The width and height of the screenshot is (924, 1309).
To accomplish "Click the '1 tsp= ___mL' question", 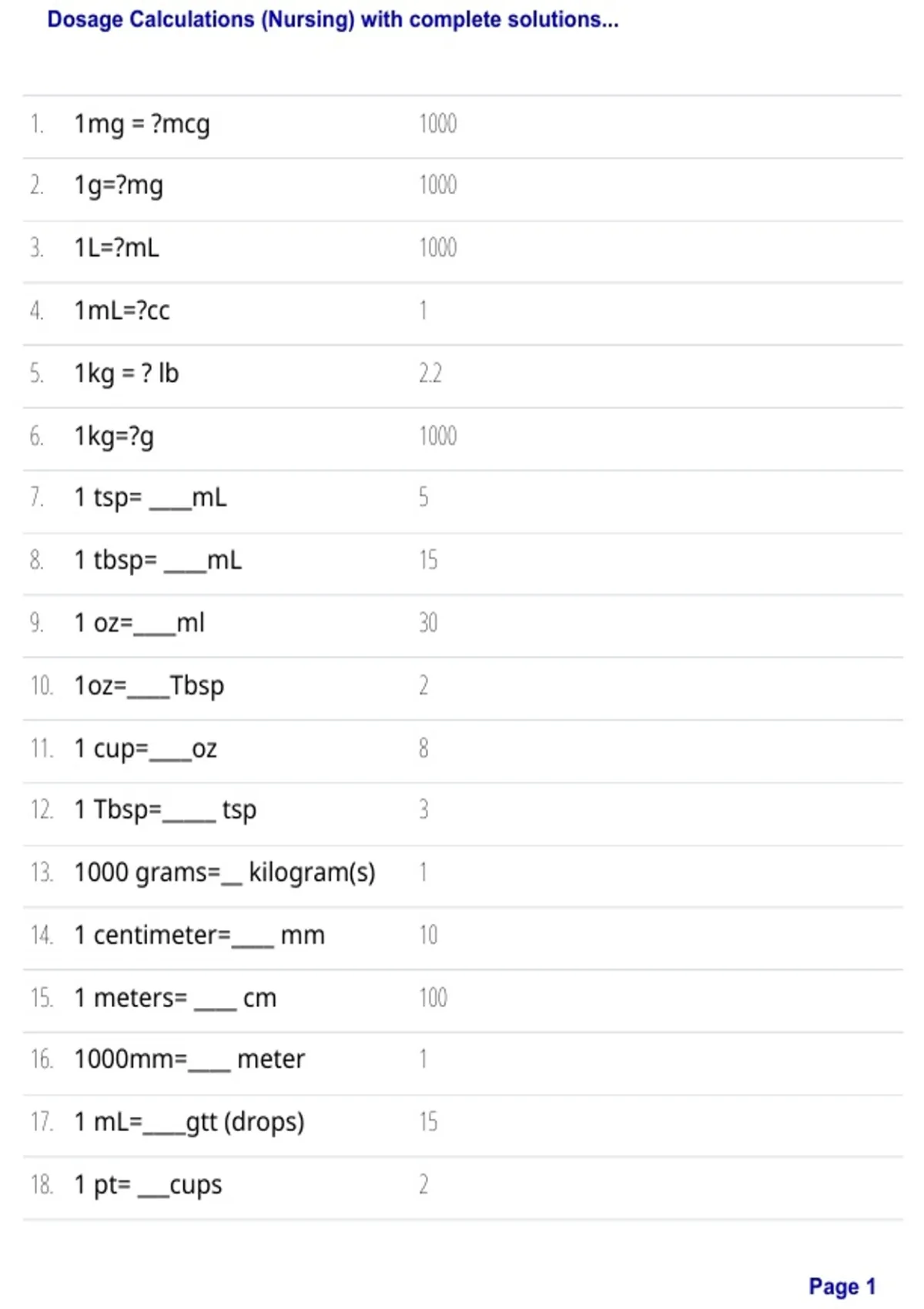I will [150, 497].
